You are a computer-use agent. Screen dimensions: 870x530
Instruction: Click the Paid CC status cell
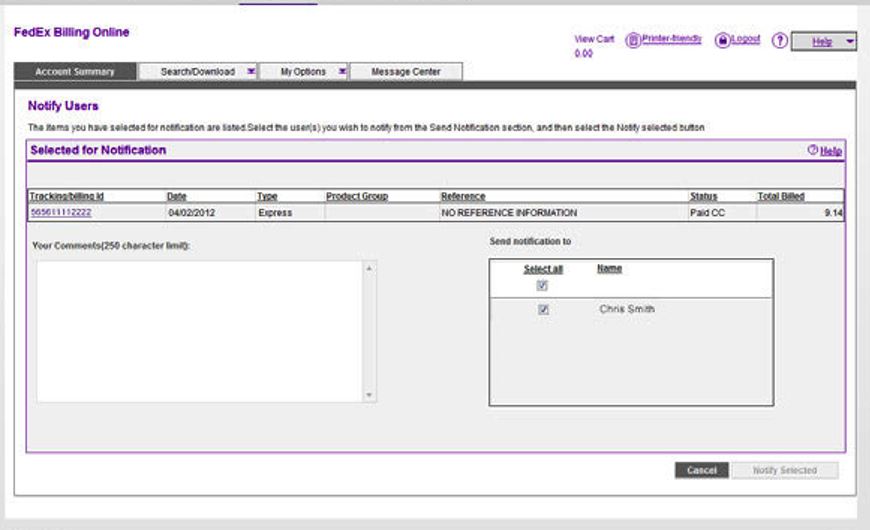click(707, 213)
